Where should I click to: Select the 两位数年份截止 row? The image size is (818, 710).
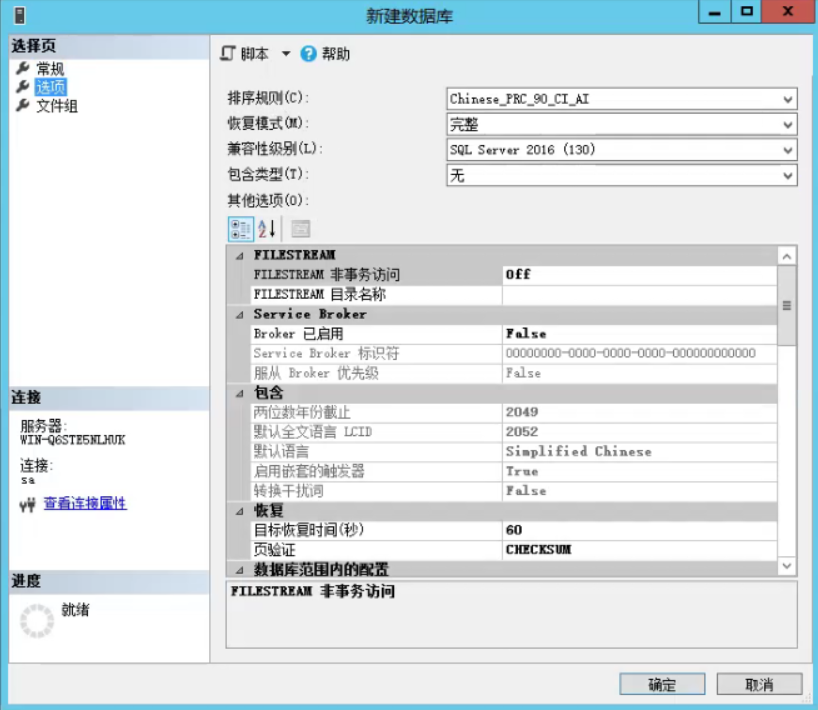(x=514, y=413)
